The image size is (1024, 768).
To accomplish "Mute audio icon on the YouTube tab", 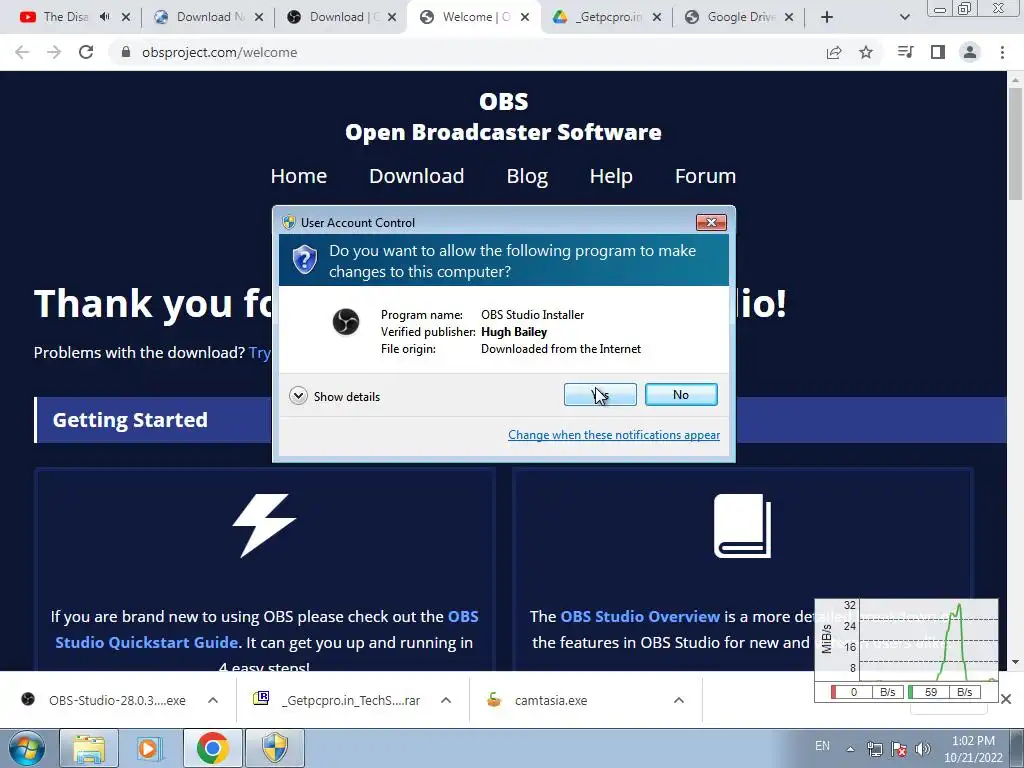I will coord(104,17).
